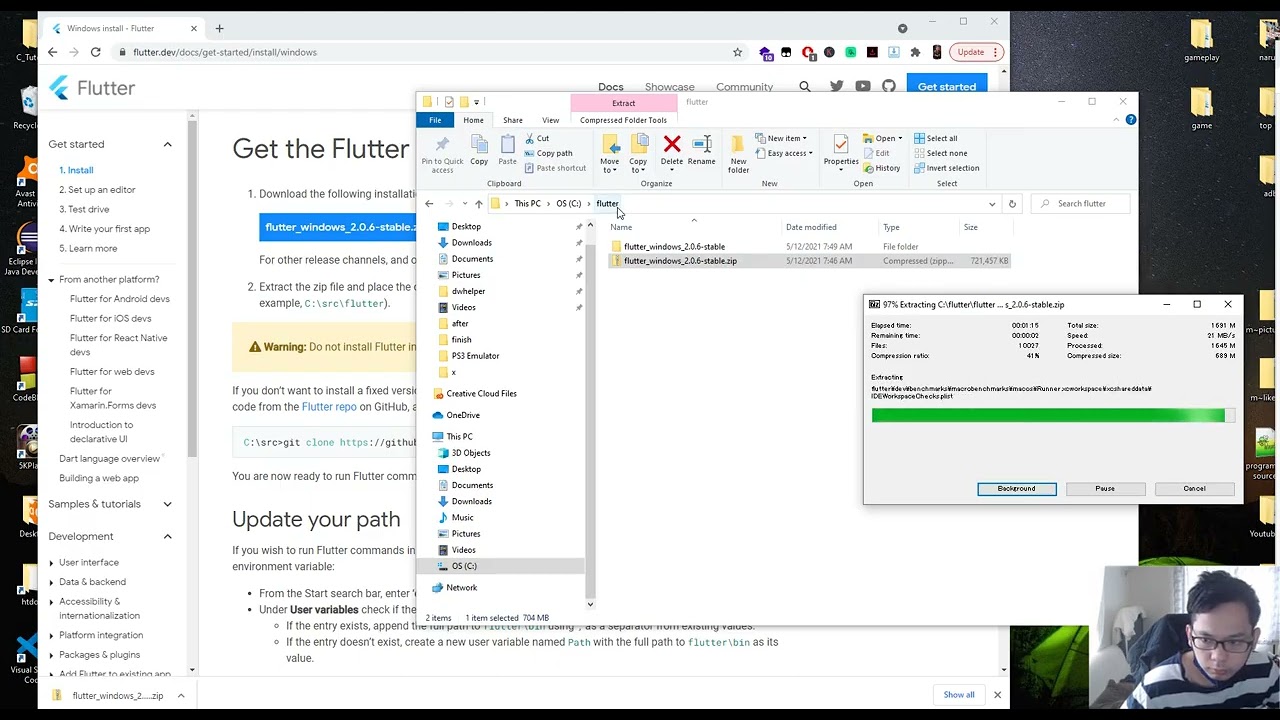The width and height of the screenshot is (1280, 720).
Task: Collapse the Development sidebar section
Action: click(167, 537)
